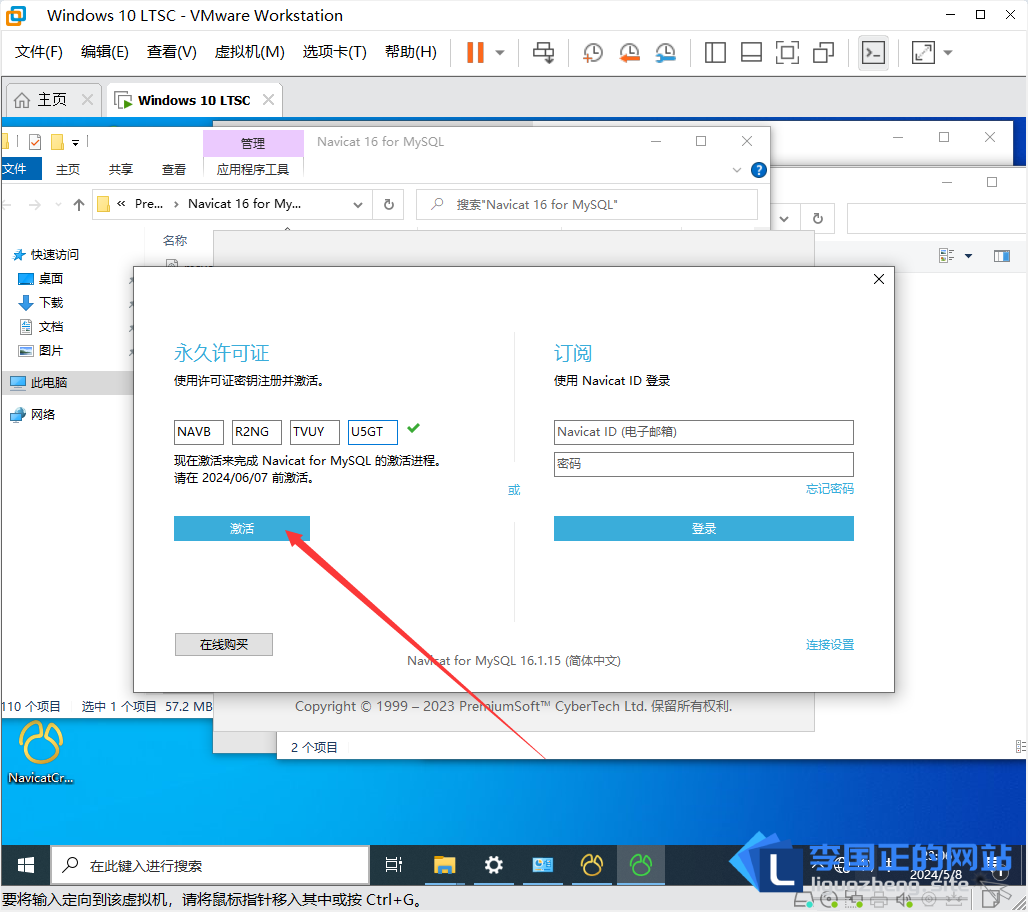Click the 在线购买 buy online button

[224, 644]
